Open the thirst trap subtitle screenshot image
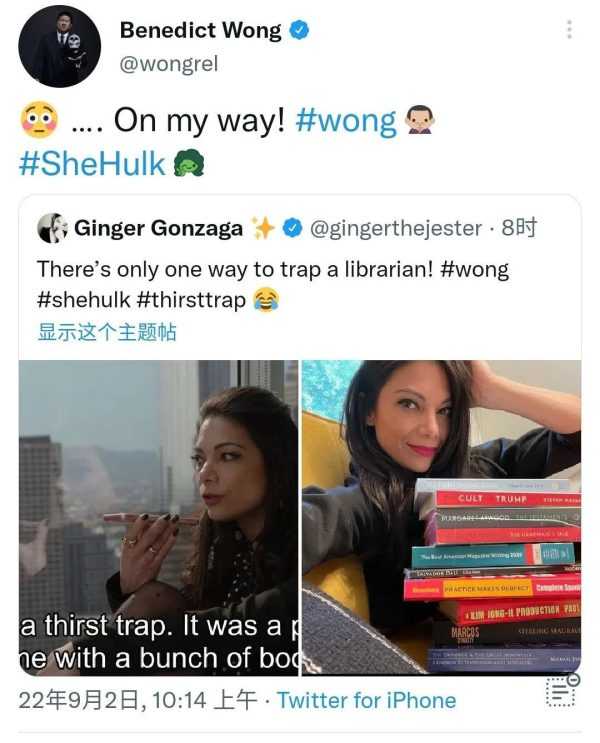The image size is (600, 743). point(158,517)
